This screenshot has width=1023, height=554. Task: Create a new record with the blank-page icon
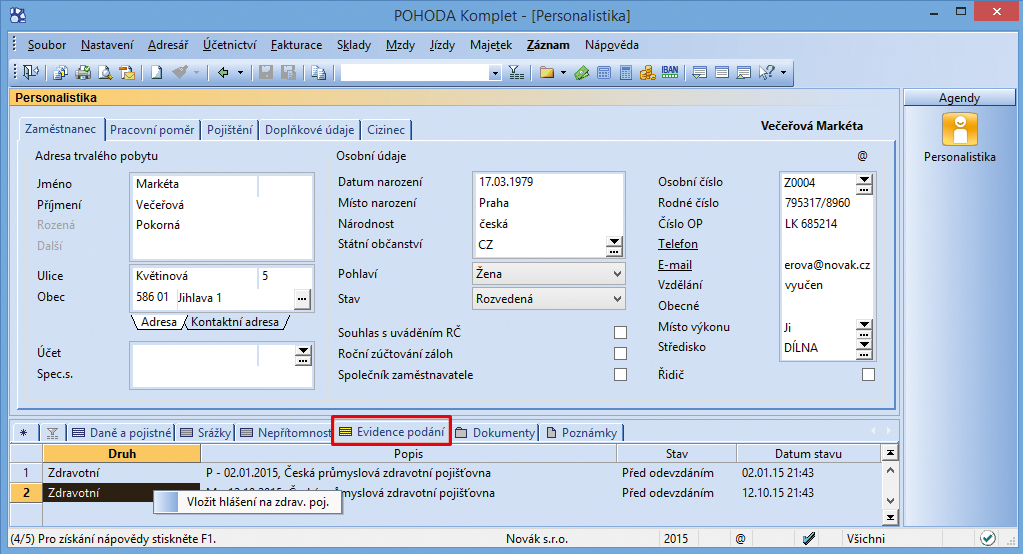(x=157, y=72)
